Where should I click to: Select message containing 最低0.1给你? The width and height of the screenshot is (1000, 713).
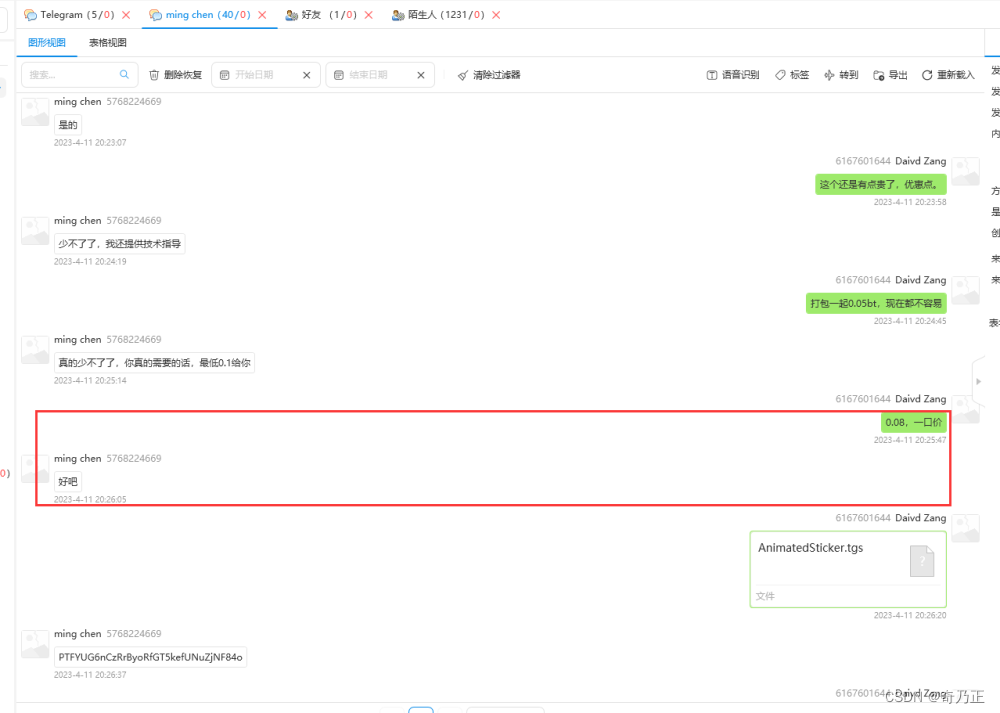154,362
